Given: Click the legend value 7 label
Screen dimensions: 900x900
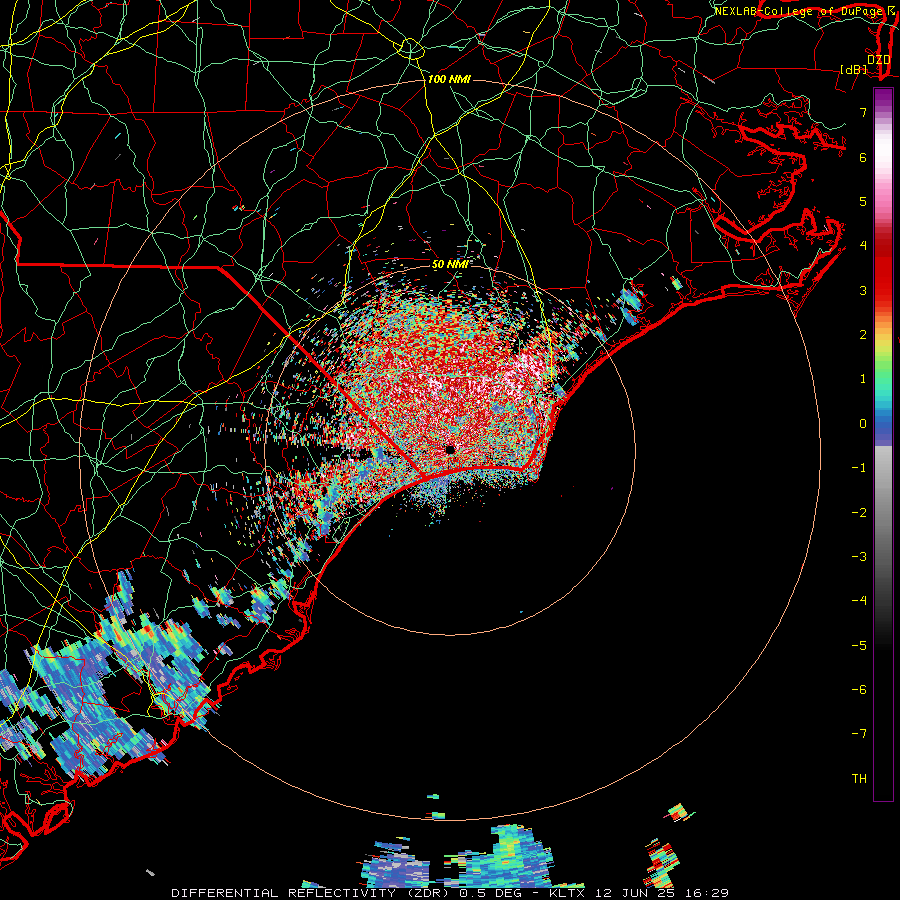Looking at the screenshot, I should pos(863,112).
